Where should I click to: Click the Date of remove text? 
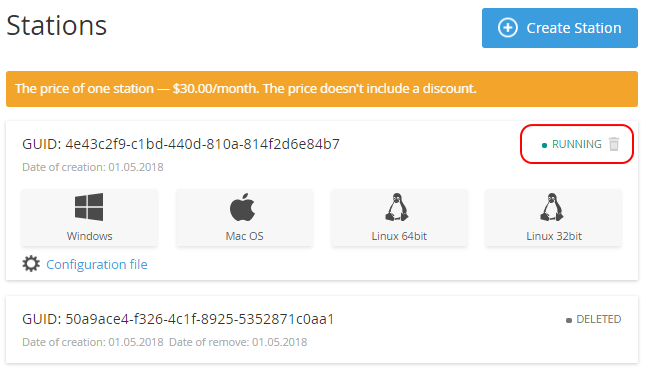tap(238, 342)
